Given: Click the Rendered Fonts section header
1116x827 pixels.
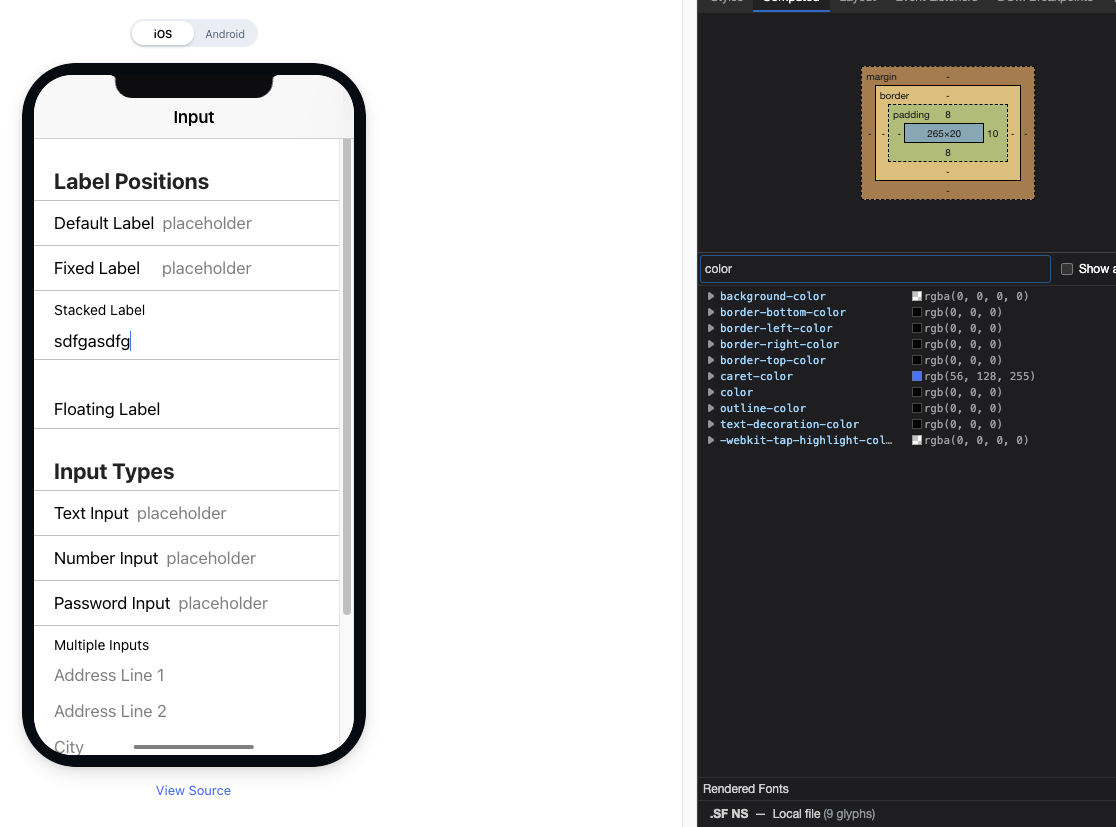Looking at the screenshot, I should pyautogui.click(x=746, y=789).
